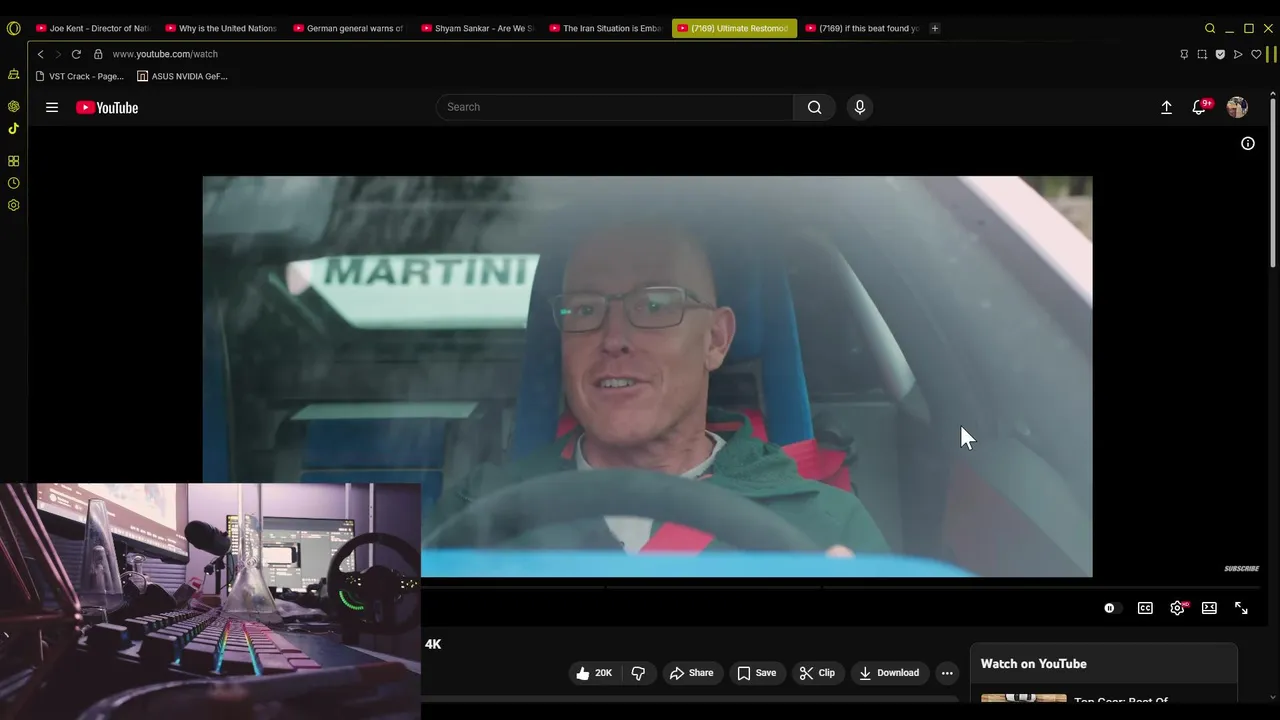Click the browser back arrow

pyautogui.click(x=40, y=54)
